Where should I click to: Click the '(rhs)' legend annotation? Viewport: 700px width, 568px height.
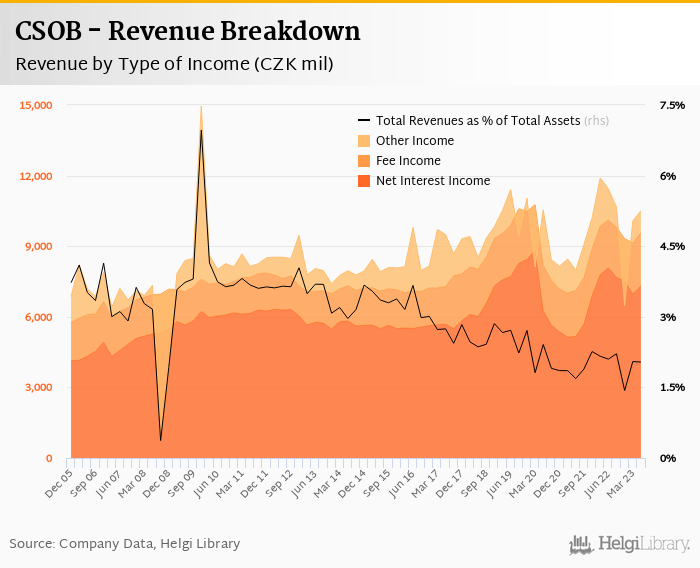(596, 121)
